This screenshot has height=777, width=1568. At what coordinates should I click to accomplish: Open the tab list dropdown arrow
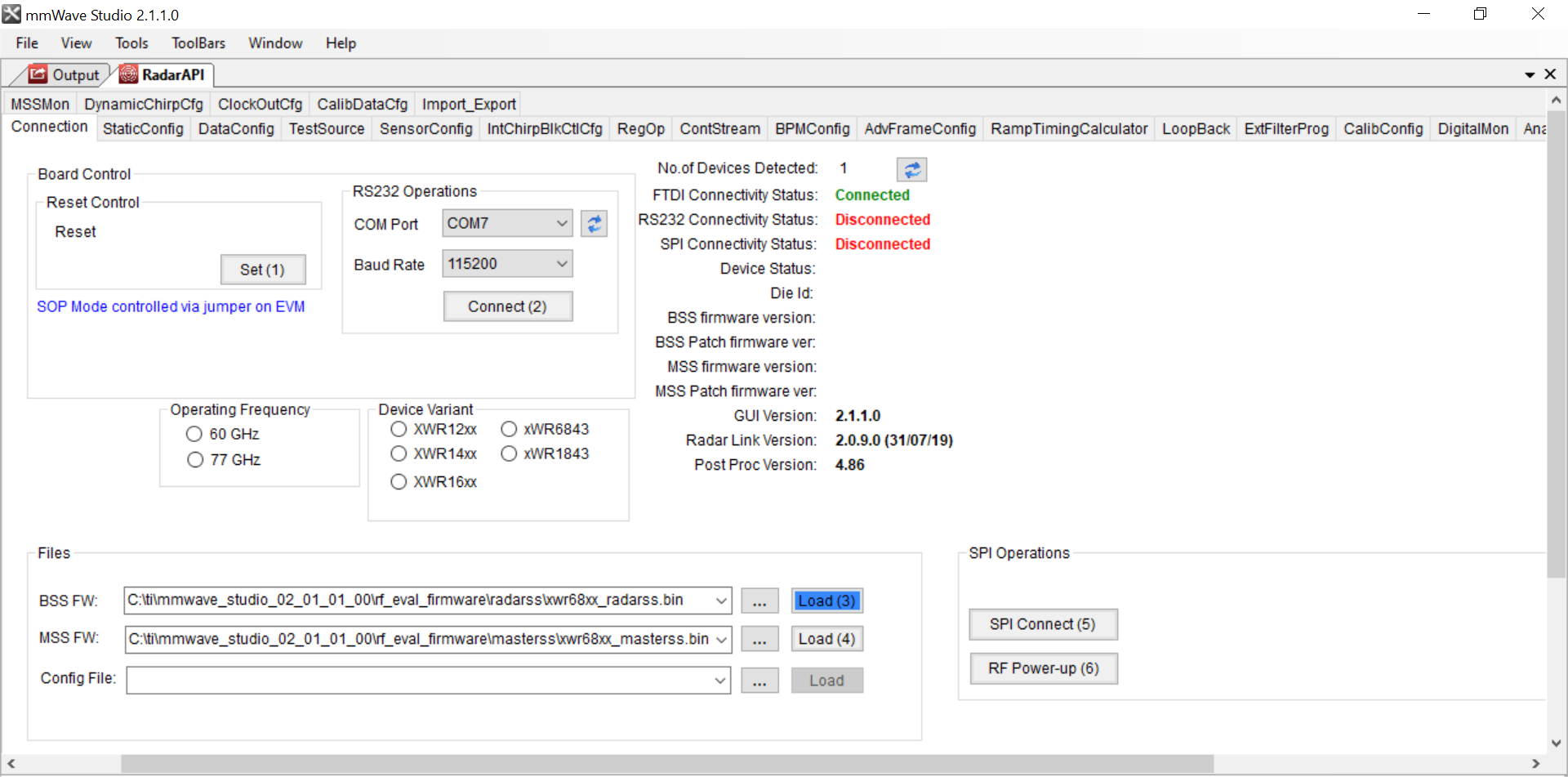pyautogui.click(x=1530, y=75)
